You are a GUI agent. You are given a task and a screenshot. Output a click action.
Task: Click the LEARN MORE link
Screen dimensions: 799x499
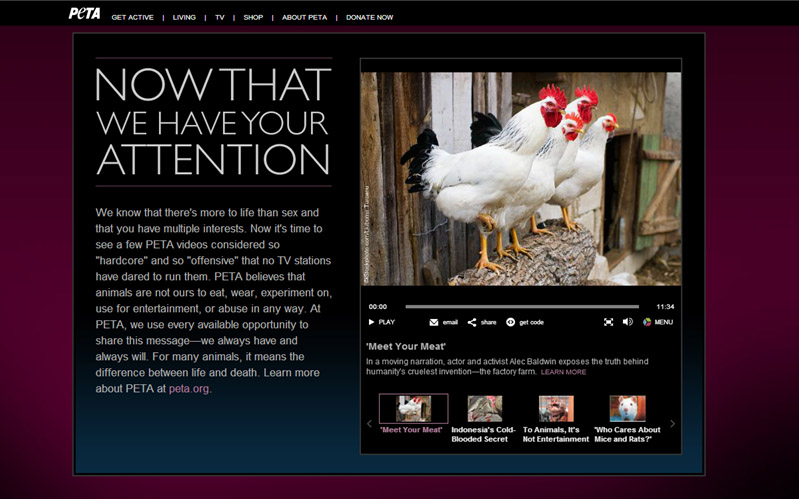click(563, 372)
